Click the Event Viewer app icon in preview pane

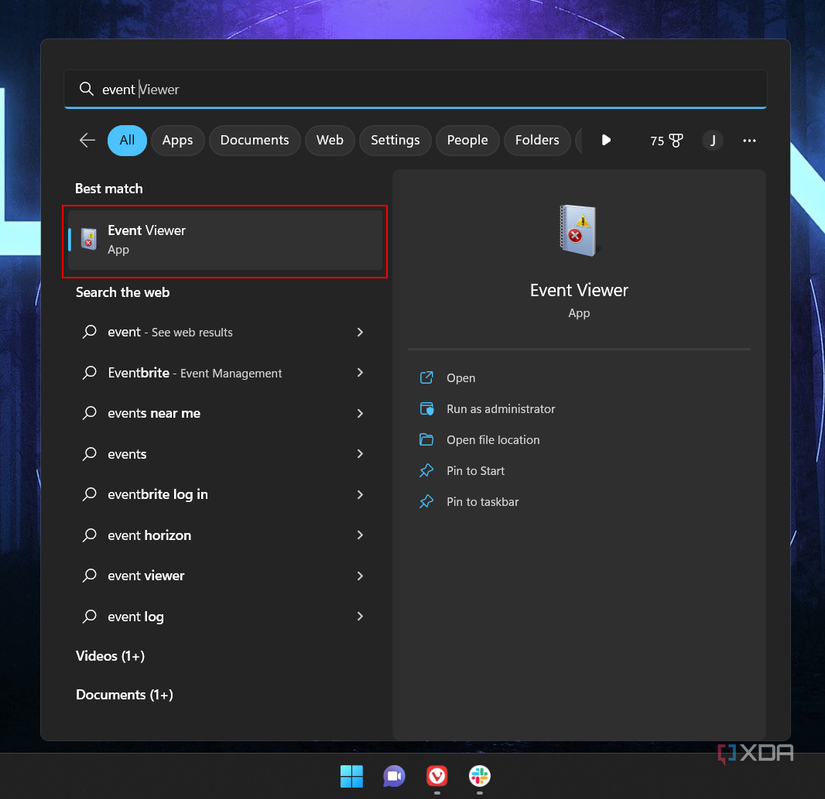click(x=578, y=230)
